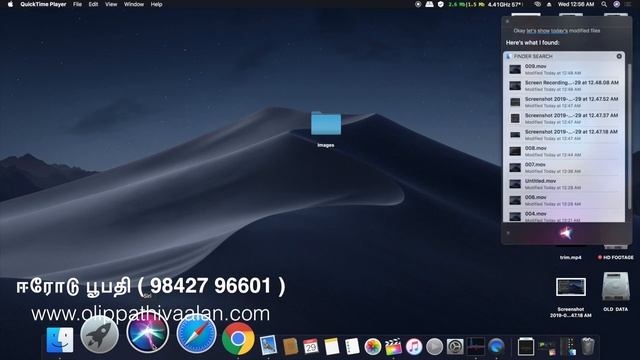The image size is (640, 360).
Task: Open Screenshot 12.47.52 AM result
Action: 564,102
